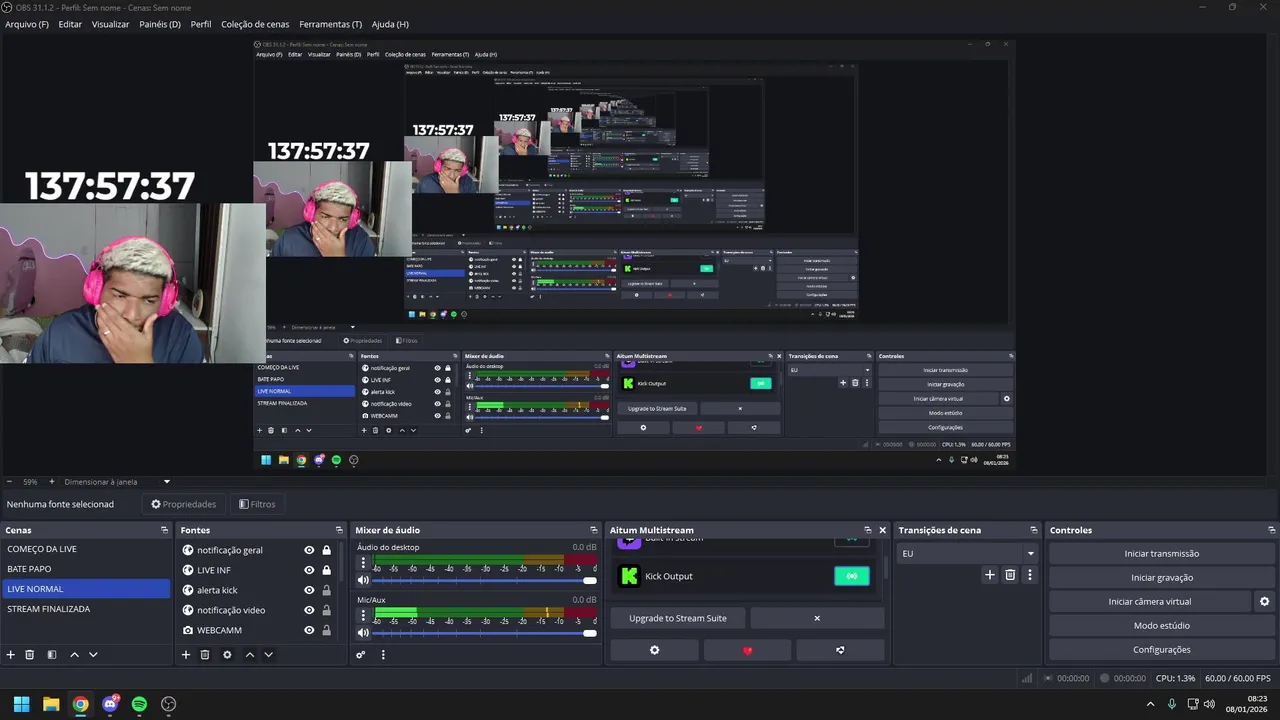Screen dimensions: 1280x720
Task: Mute Áudio do desktop speaker
Action: coord(363,580)
